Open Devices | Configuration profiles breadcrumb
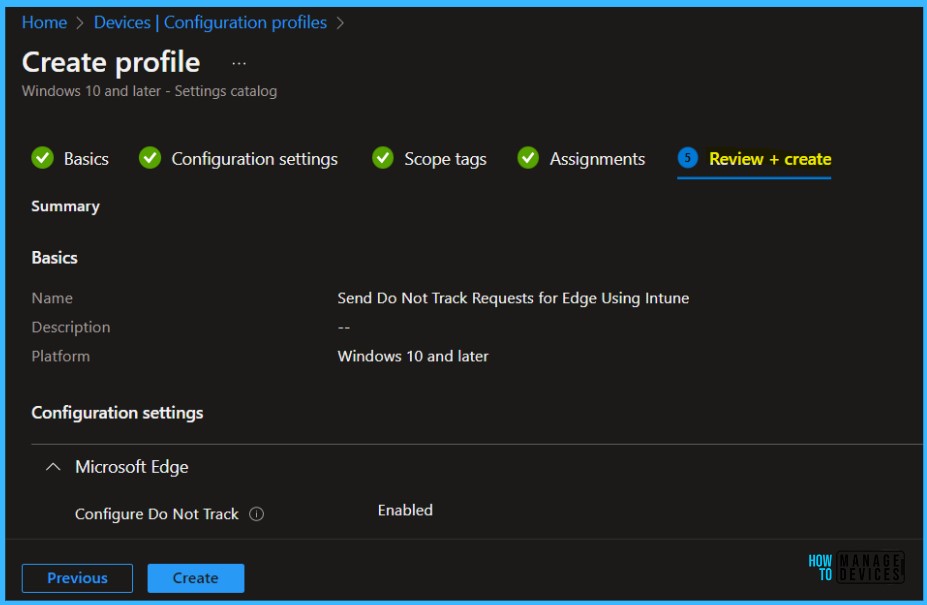 click(x=210, y=22)
